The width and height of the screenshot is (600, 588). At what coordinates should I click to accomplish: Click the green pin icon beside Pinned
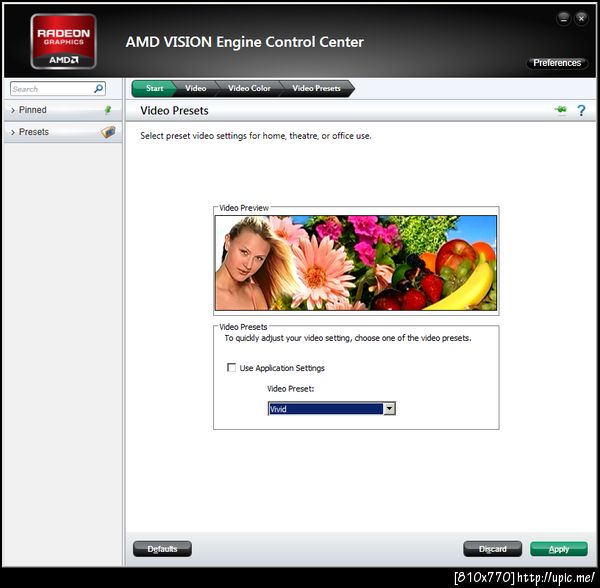coord(108,110)
